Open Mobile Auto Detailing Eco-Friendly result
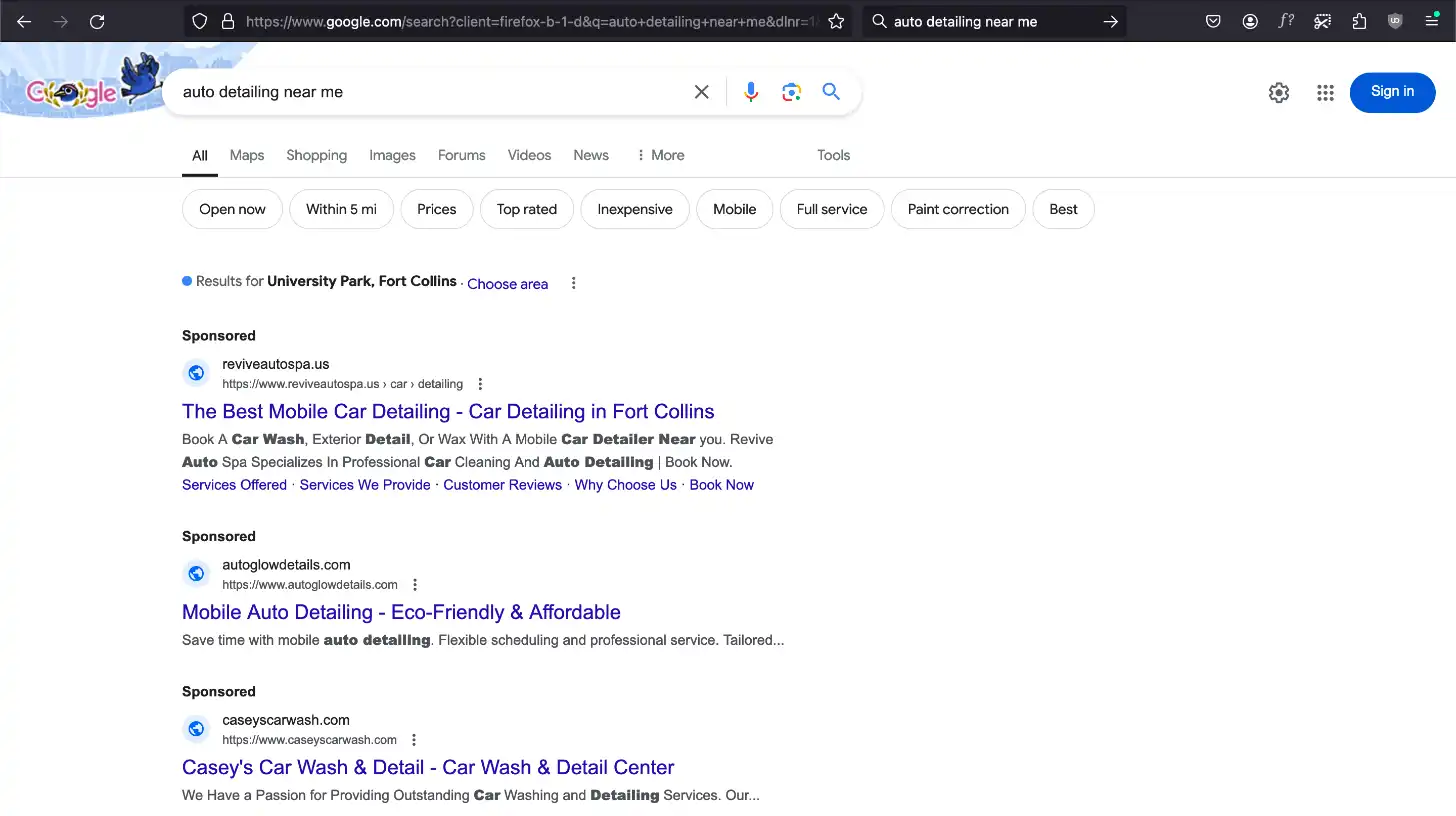Image resolution: width=1456 pixels, height=816 pixels. point(401,612)
